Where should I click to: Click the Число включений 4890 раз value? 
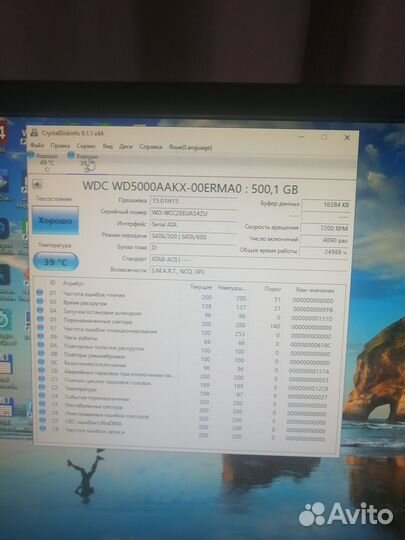tap(325, 240)
